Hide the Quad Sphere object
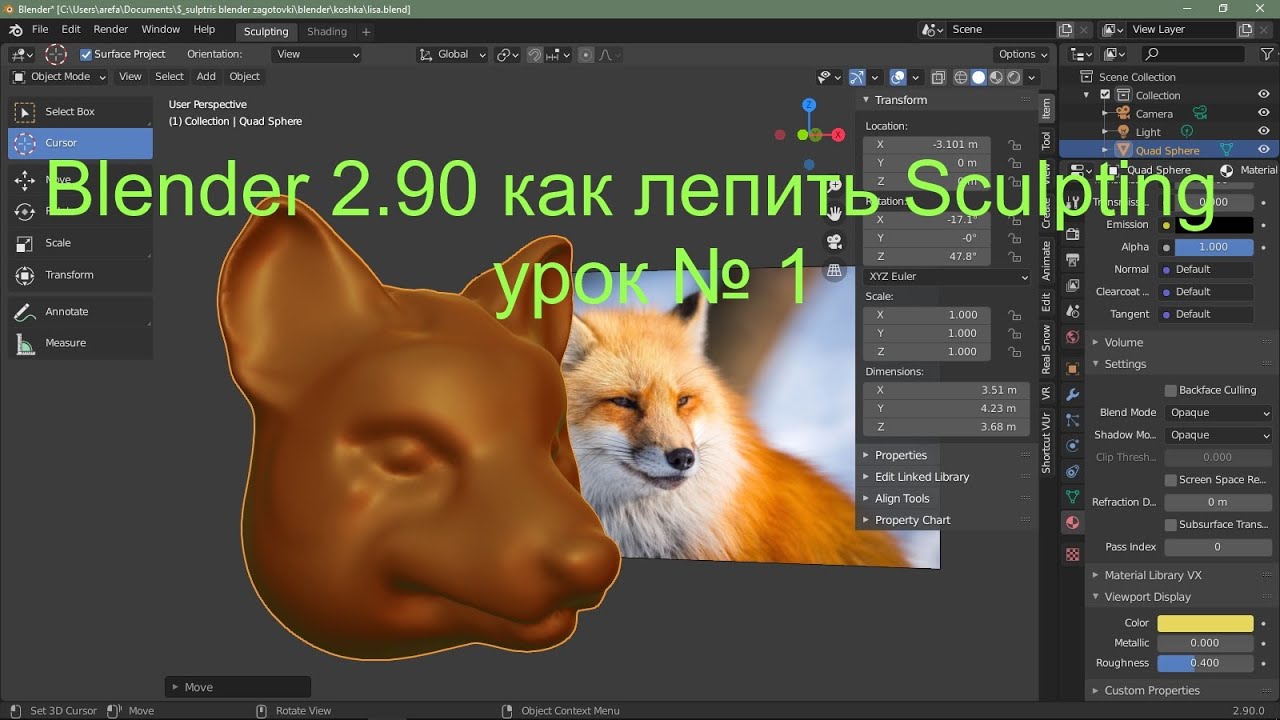This screenshot has width=1280, height=720. (1264, 150)
